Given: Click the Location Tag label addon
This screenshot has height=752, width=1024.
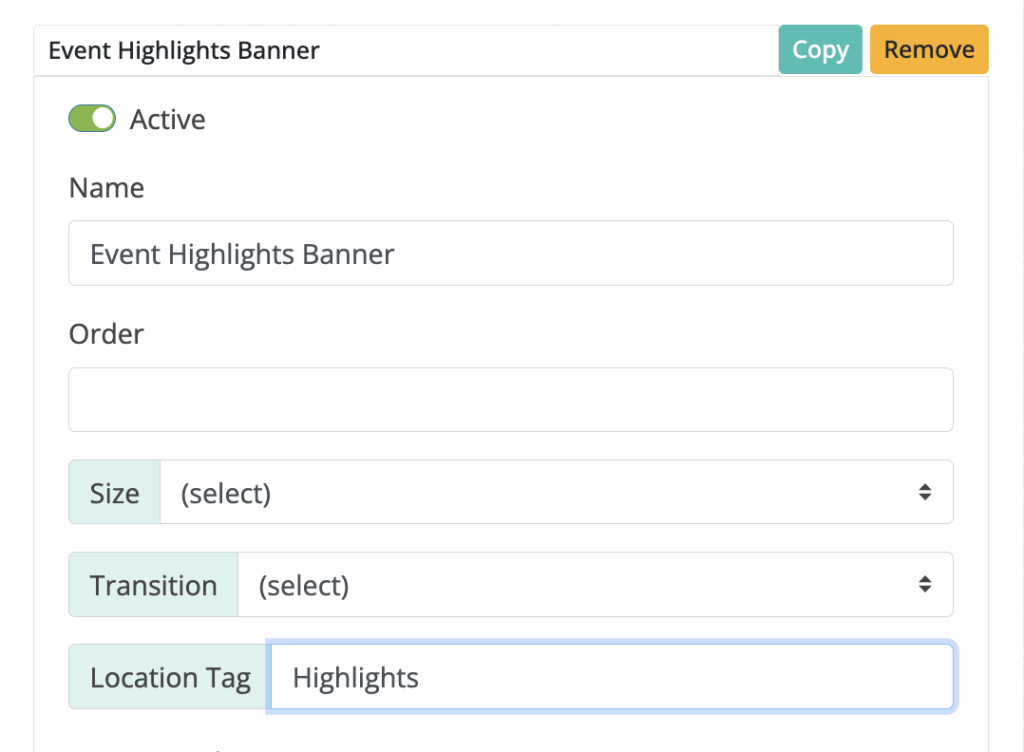Looking at the screenshot, I should coord(170,678).
